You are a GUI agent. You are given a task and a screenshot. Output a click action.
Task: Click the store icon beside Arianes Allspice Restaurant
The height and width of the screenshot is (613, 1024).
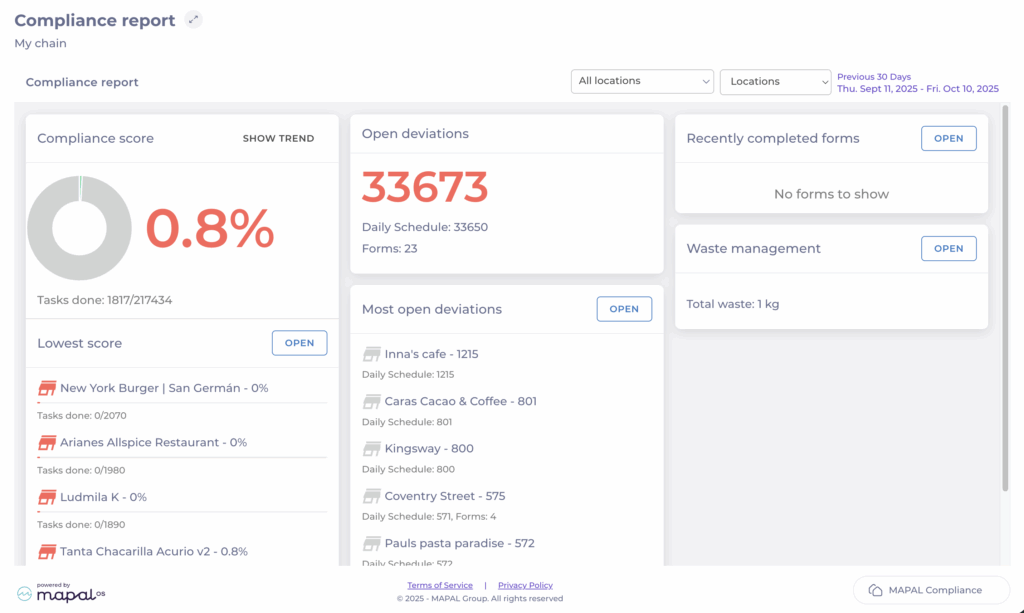(47, 442)
